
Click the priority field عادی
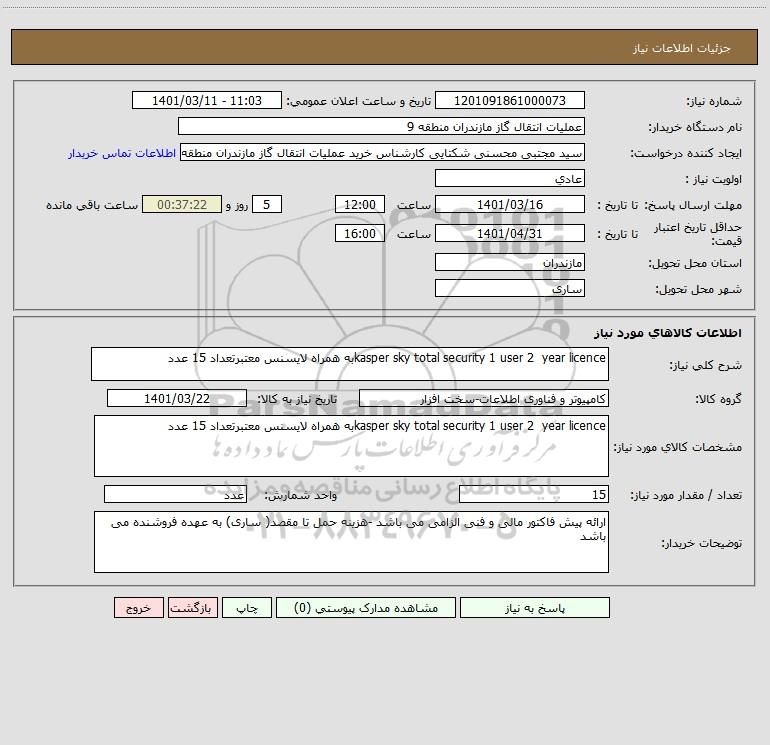point(510,178)
